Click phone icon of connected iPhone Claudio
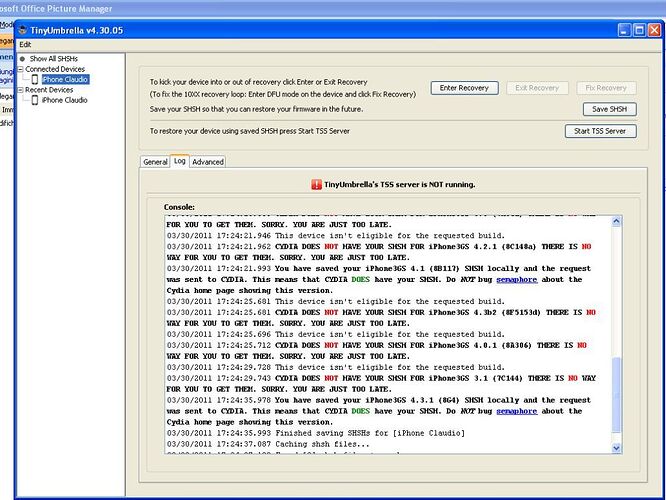Viewport: 666px width, 500px height. pyautogui.click(x=35, y=79)
